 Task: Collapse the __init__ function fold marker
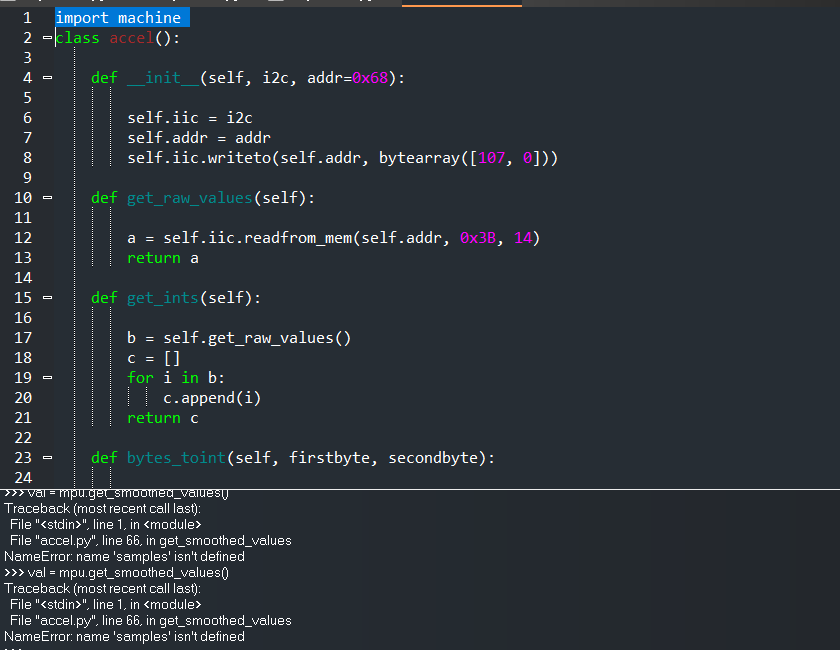(x=47, y=78)
